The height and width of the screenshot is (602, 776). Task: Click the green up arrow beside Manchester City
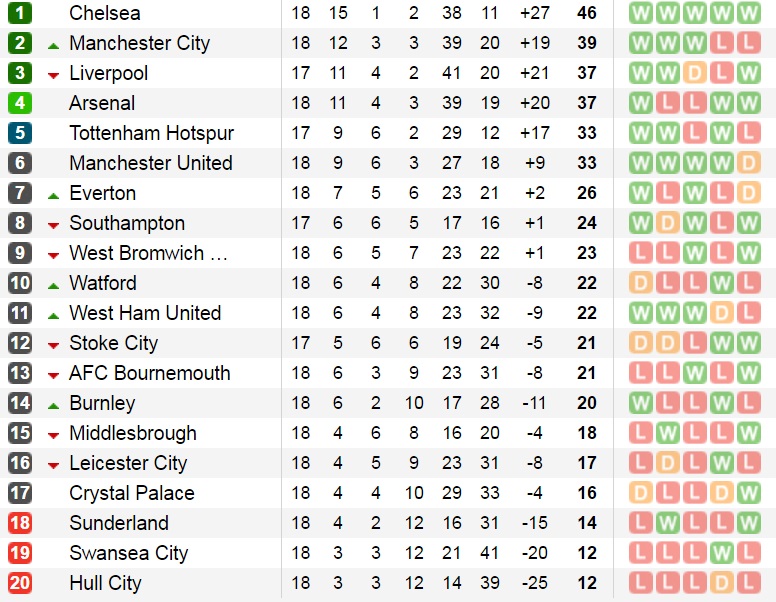click(x=53, y=45)
